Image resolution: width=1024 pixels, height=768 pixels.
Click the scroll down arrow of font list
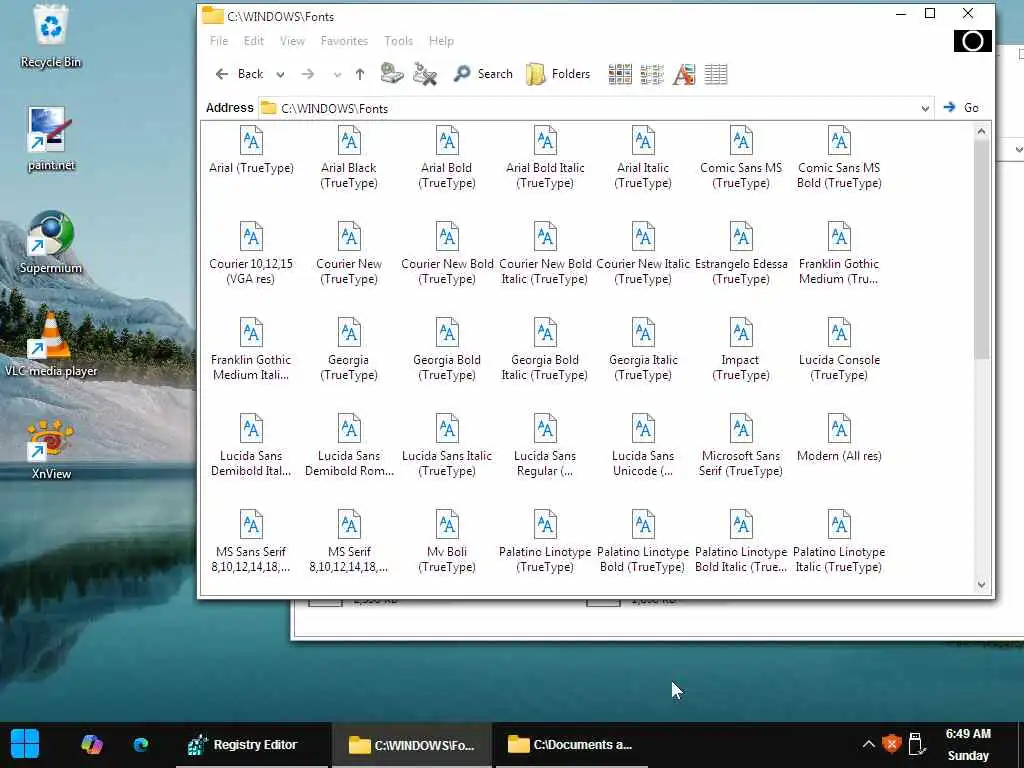pyautogui.click(x=981, y=584)
